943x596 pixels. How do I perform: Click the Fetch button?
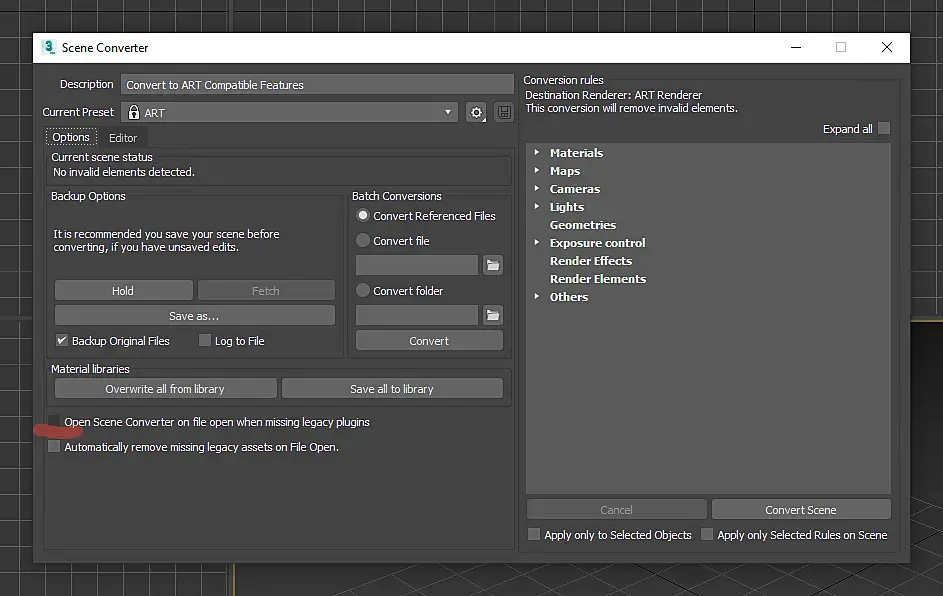pos(266,290)
